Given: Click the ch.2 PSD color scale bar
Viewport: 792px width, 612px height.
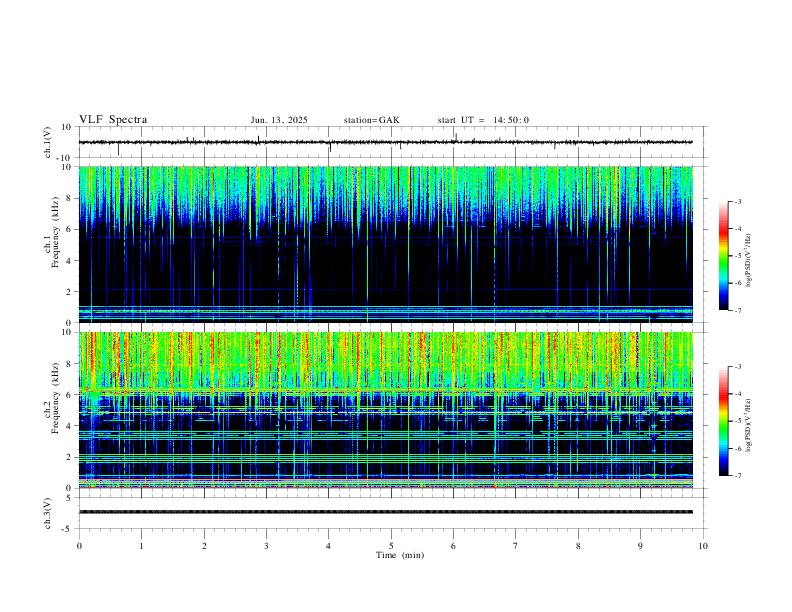Looking at the screenshot, I should [723, 421].
